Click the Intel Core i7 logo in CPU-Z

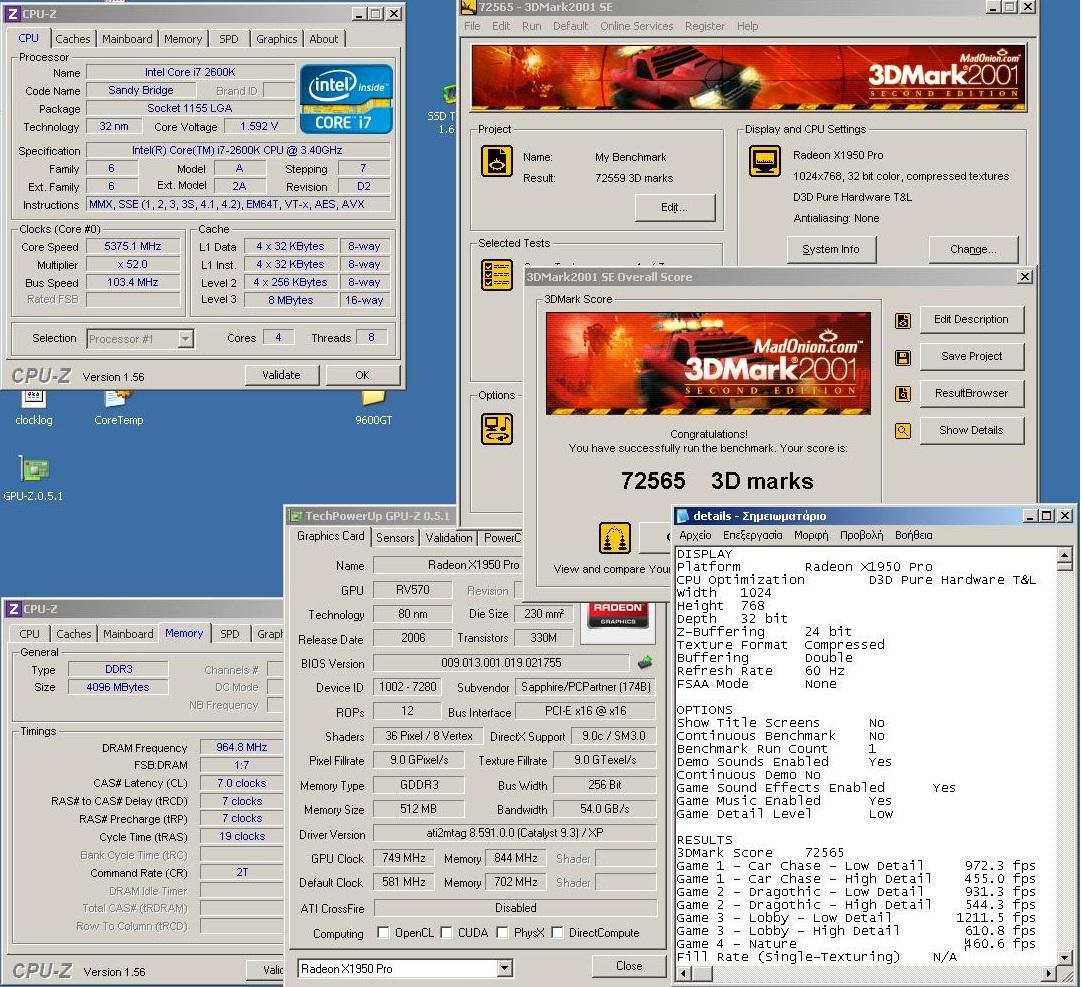point(346,99)
